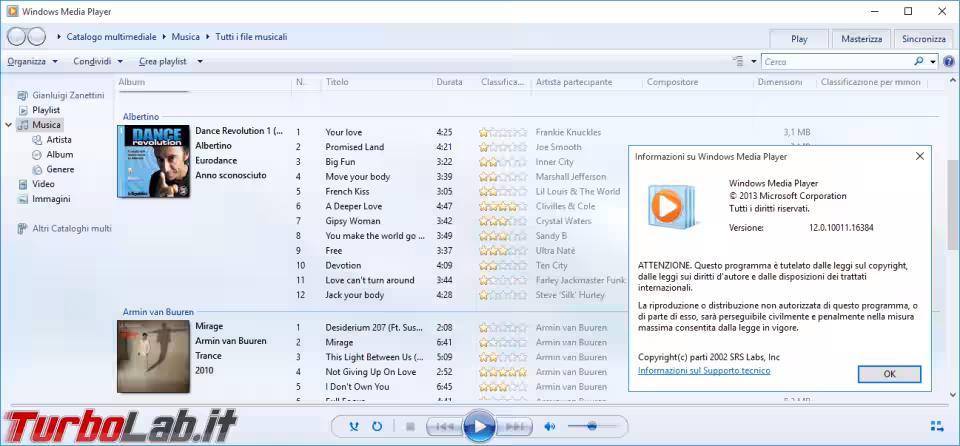Start playback with the Play button

(x=479, y=426)
